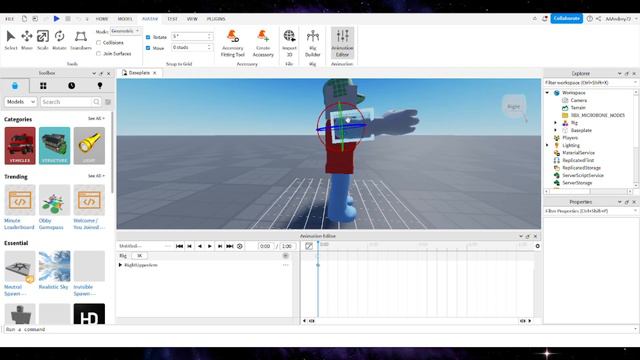Activate the Scale tool
The height and width of the screenshot is (360, 640).
(42, 40)
